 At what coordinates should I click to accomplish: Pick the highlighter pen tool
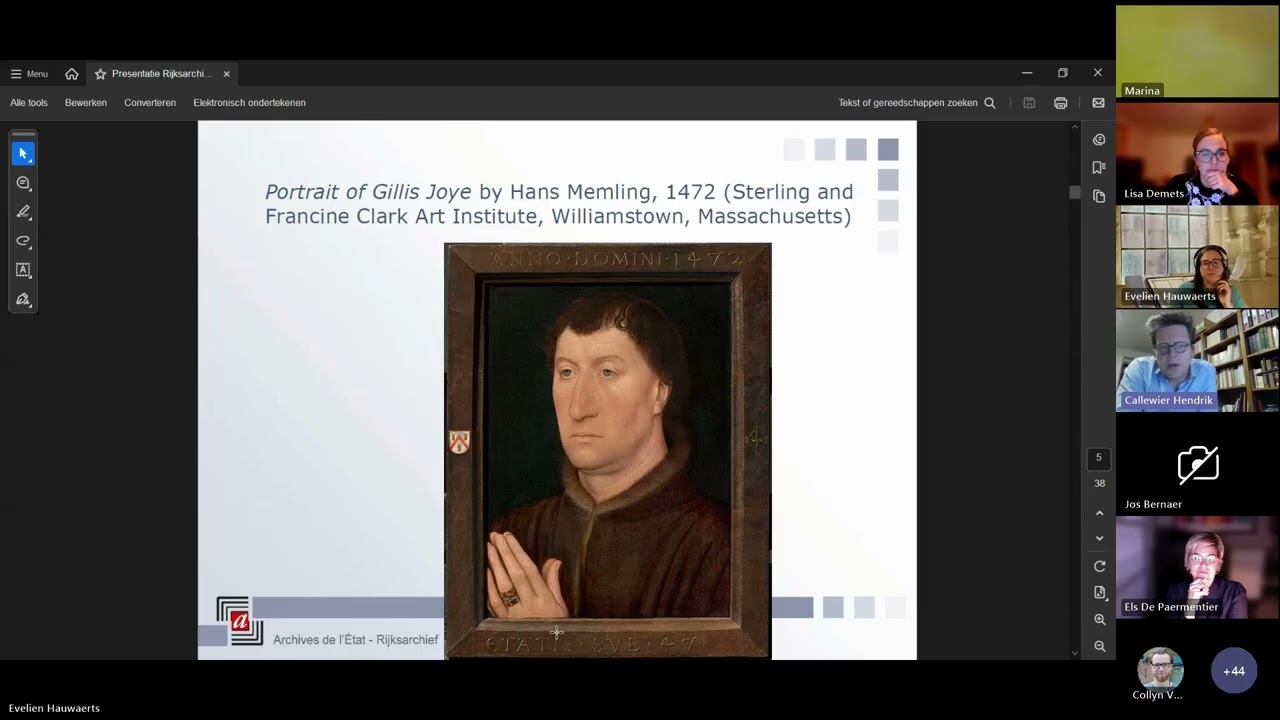coord(23,212)
